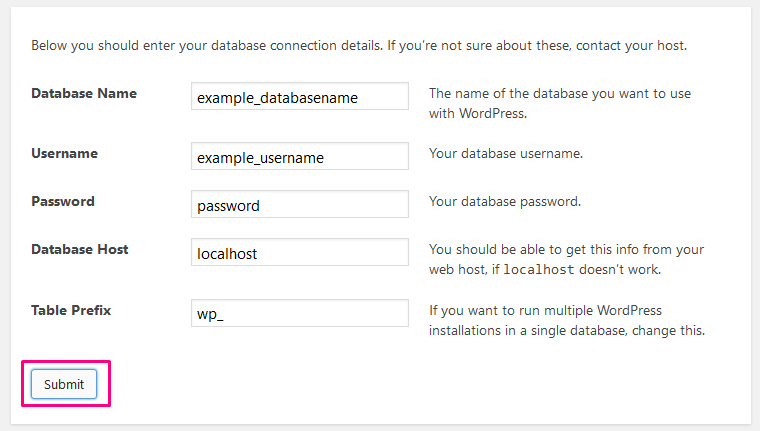Viewport: 760px width, 431px height.
Task: Click the bold Username label
Action: [x=64, y=153]
